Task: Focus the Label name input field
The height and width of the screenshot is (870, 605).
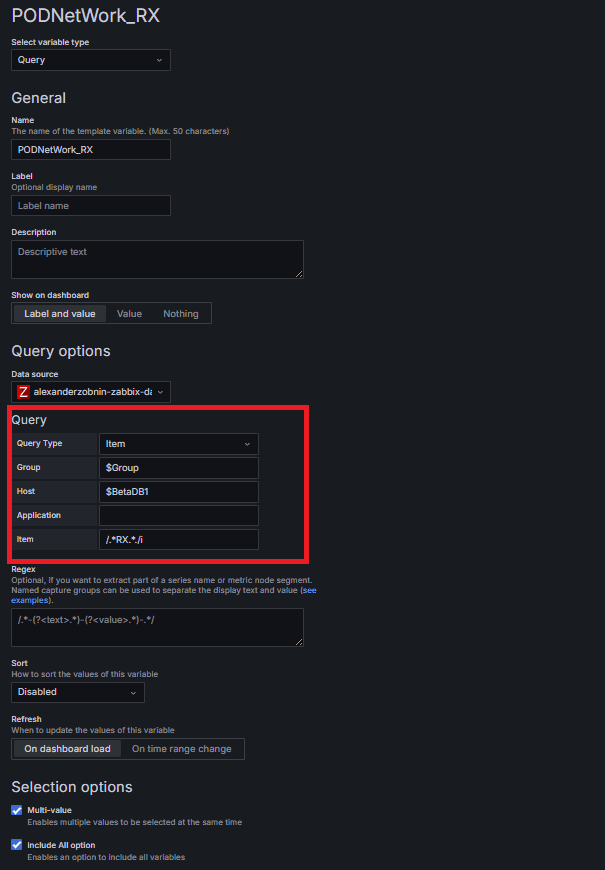Action: [x=91, y=206]
